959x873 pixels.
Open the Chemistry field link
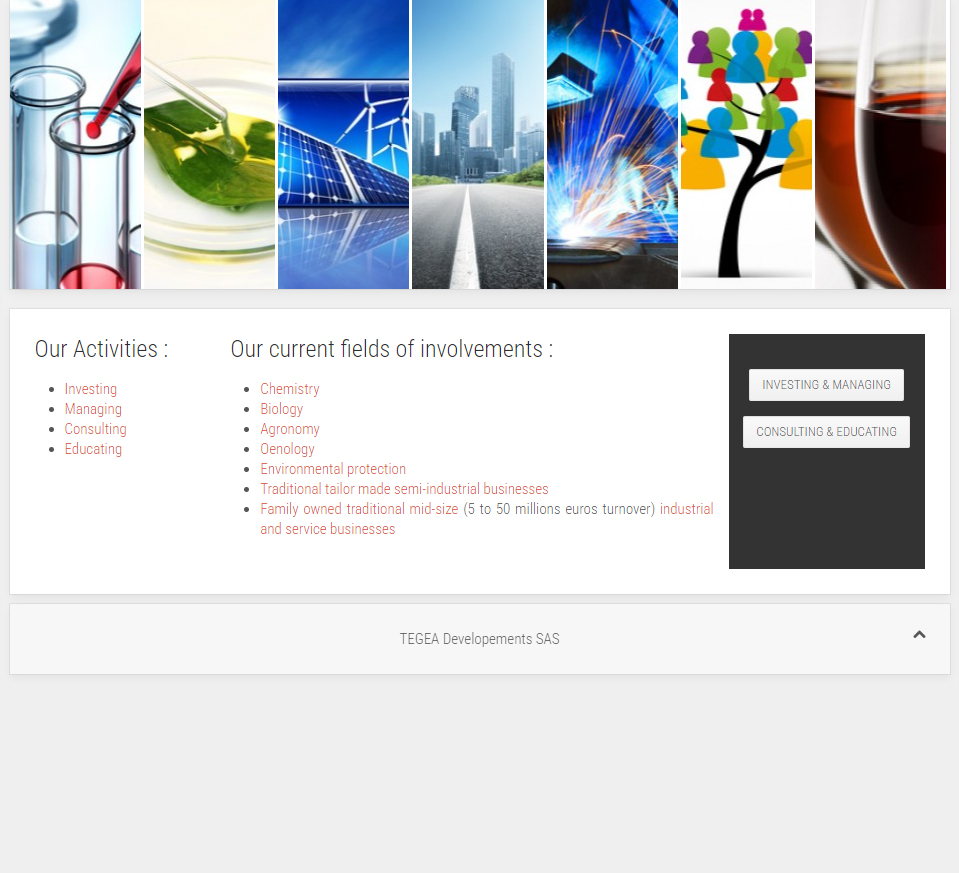(290, 389)
